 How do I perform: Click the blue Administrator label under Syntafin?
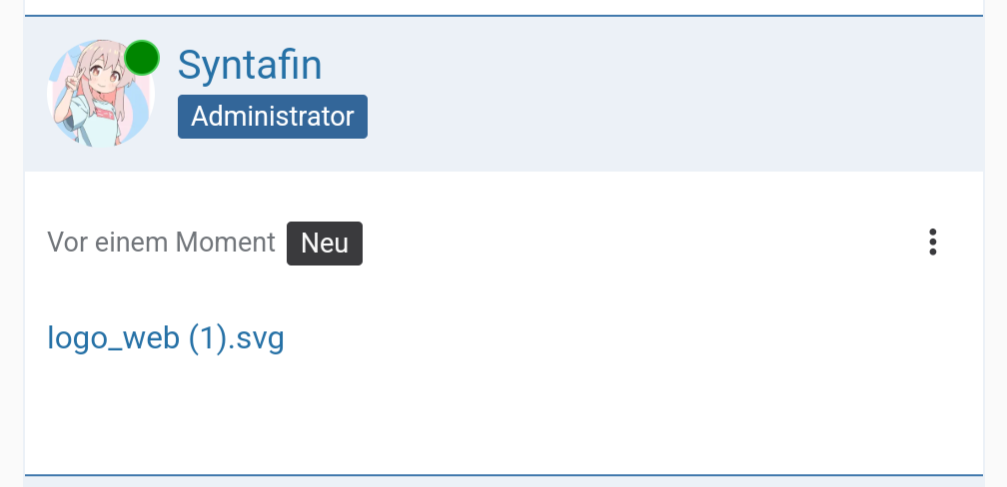click(272, 117)
